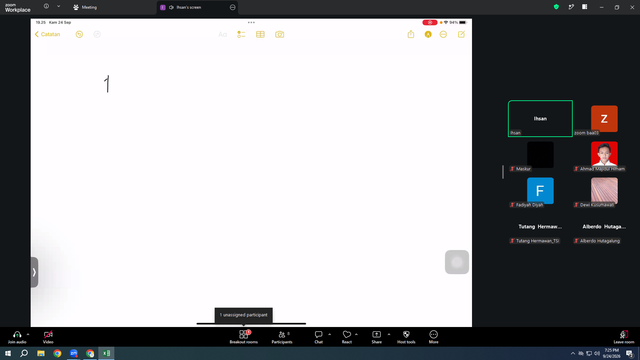This screenshot has height=360, width=640.
Task: Click table icon in Notes toolbar
Action: (260, 34)
